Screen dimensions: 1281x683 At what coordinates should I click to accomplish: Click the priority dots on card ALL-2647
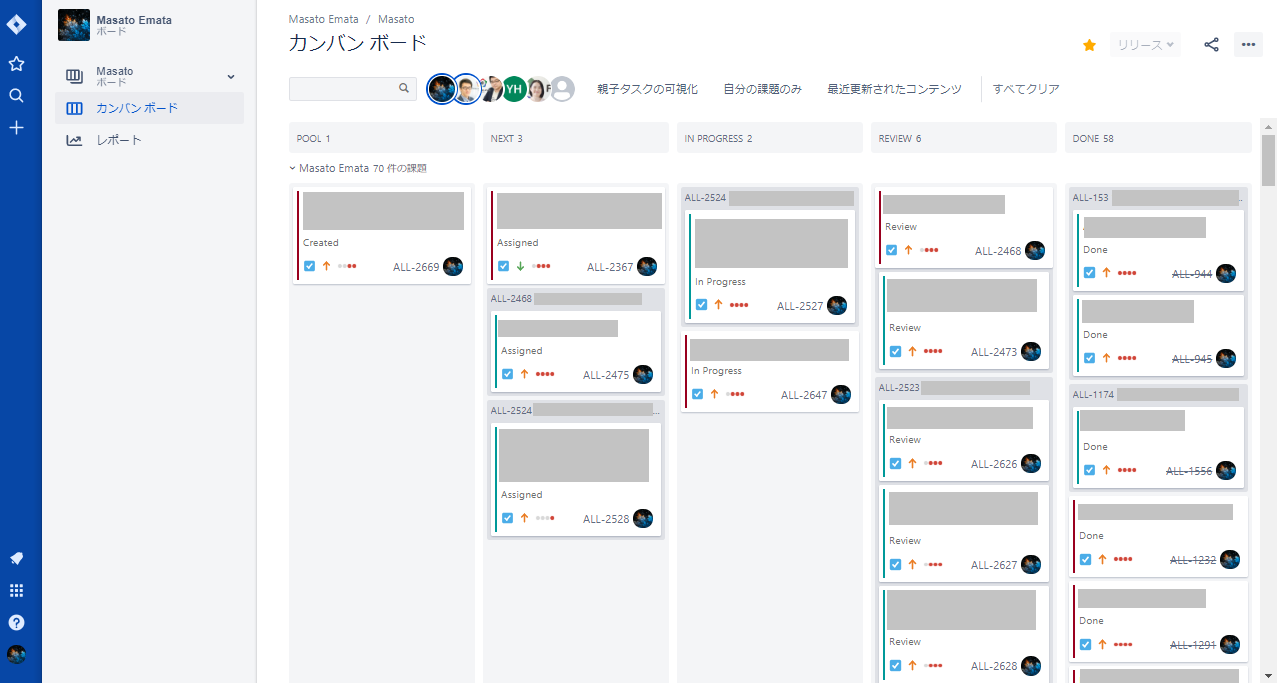tap(734, 393)
